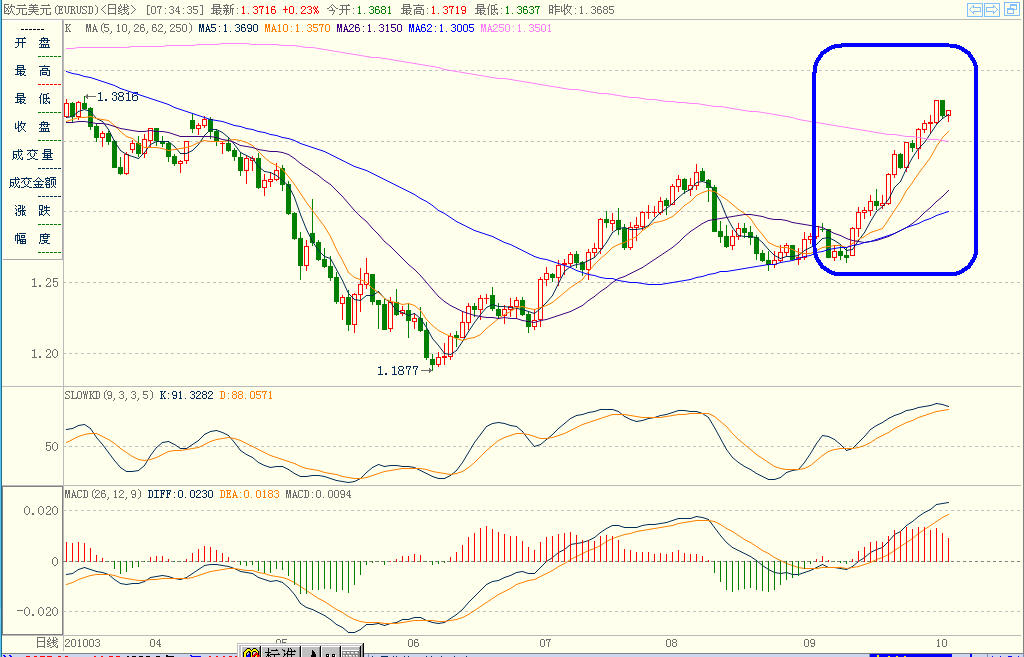The width and height of the screenshot is (1024, 657).
Task: Click the 10 month marker on date axis
Action: tap(941, 643)
